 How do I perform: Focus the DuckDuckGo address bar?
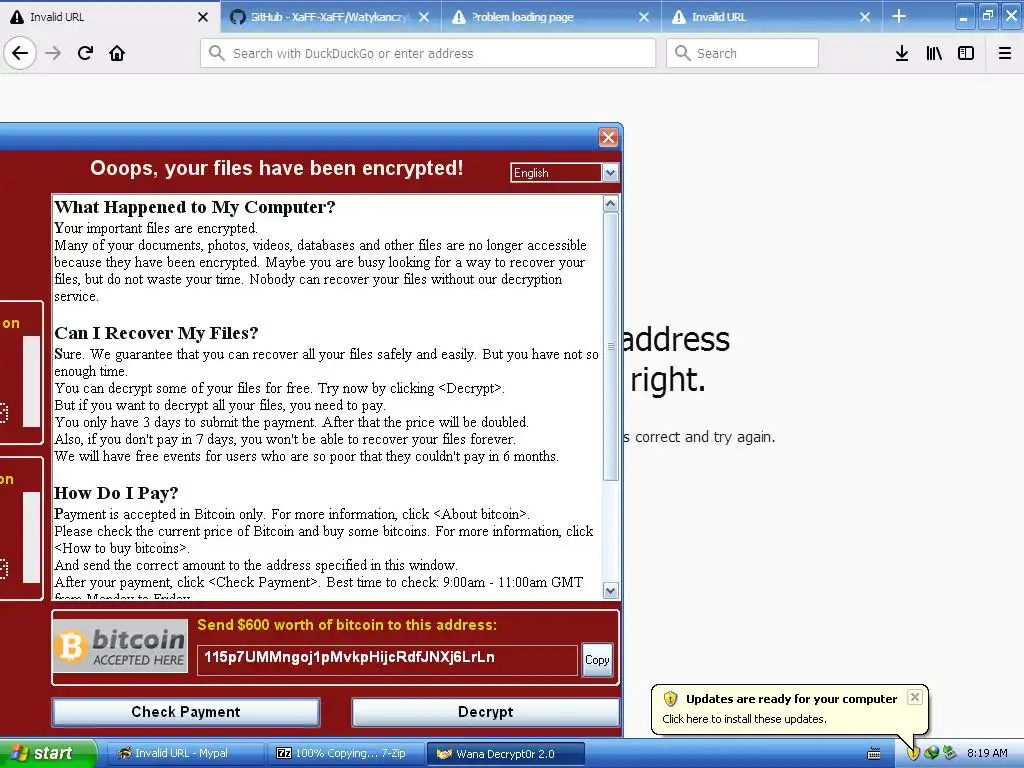pyautogui.click(x=428, y=53)
